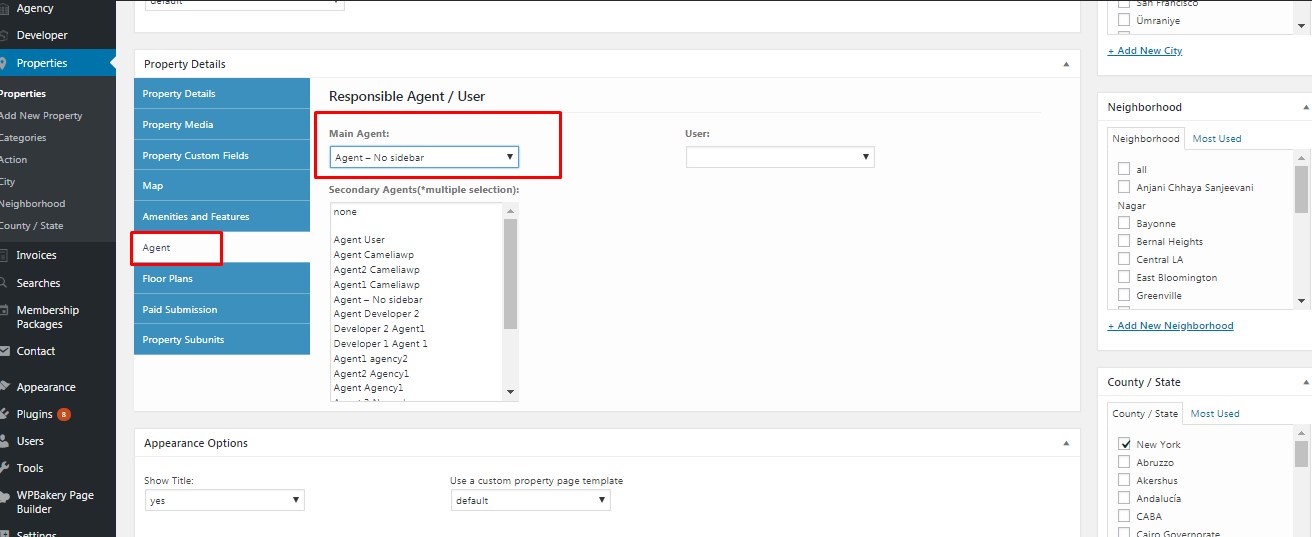Click the Plugins icon in the sidebar
This screenshot has height=537, width=1312.
tap(5, 414)
